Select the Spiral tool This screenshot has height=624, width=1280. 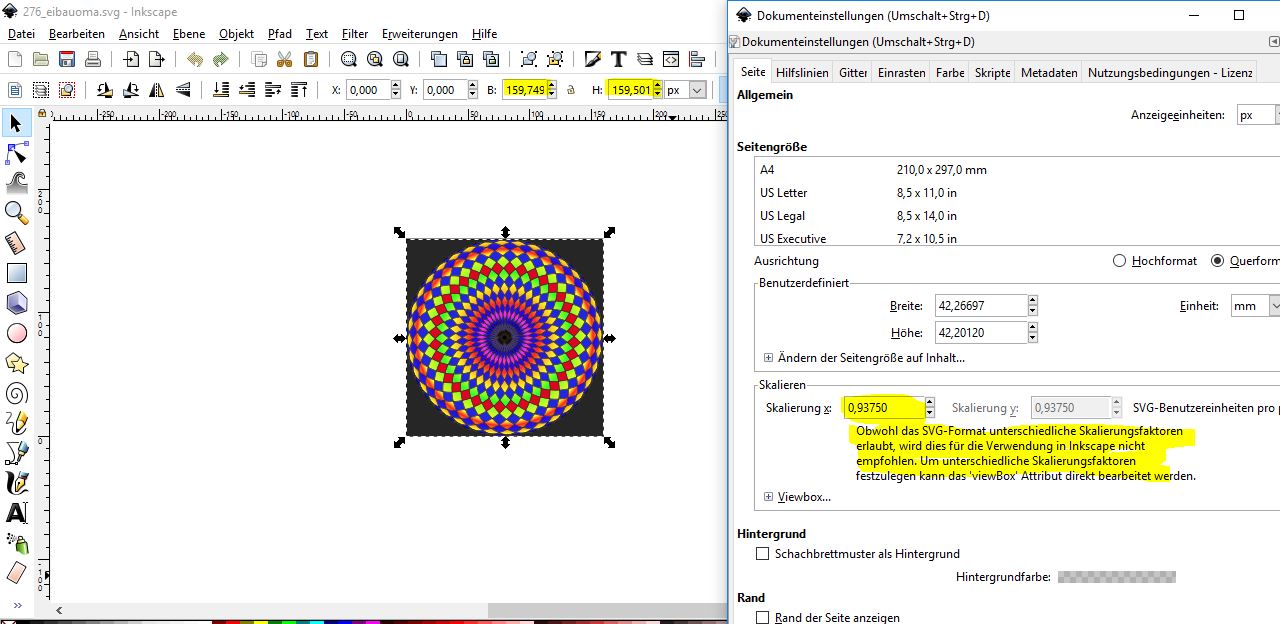click(x=16, y=393)
